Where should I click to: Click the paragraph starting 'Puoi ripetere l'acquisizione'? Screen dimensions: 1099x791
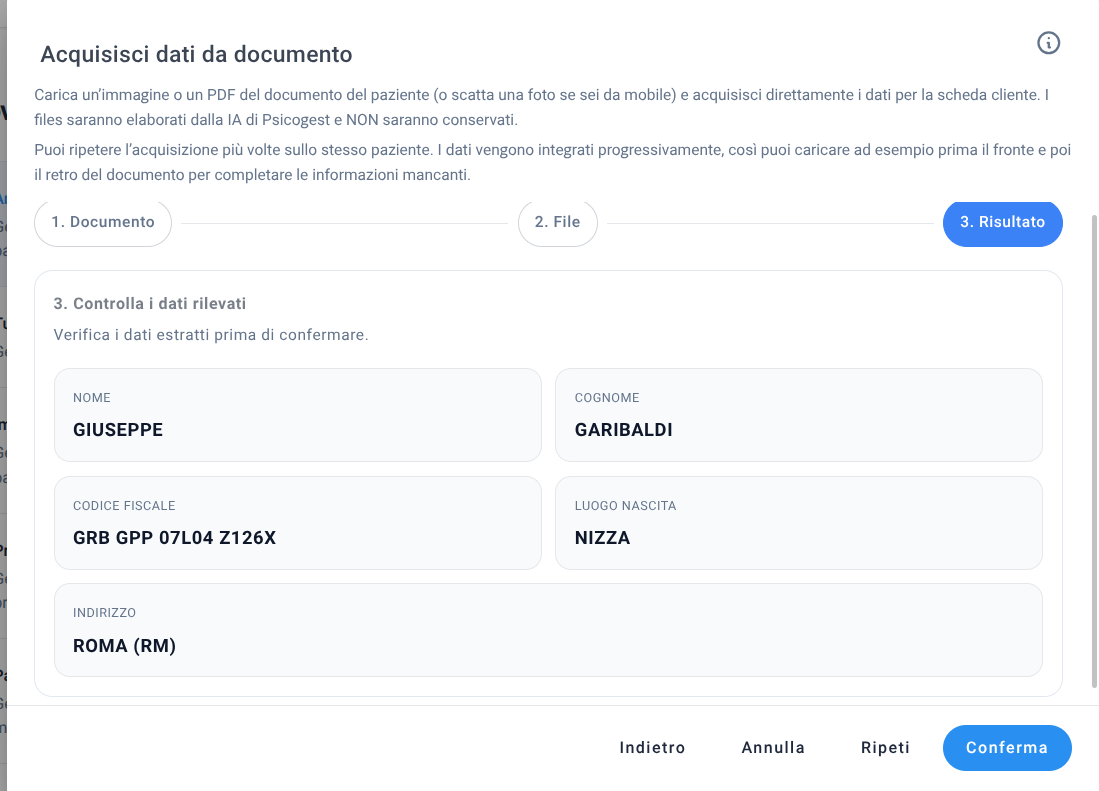(540, 162)
